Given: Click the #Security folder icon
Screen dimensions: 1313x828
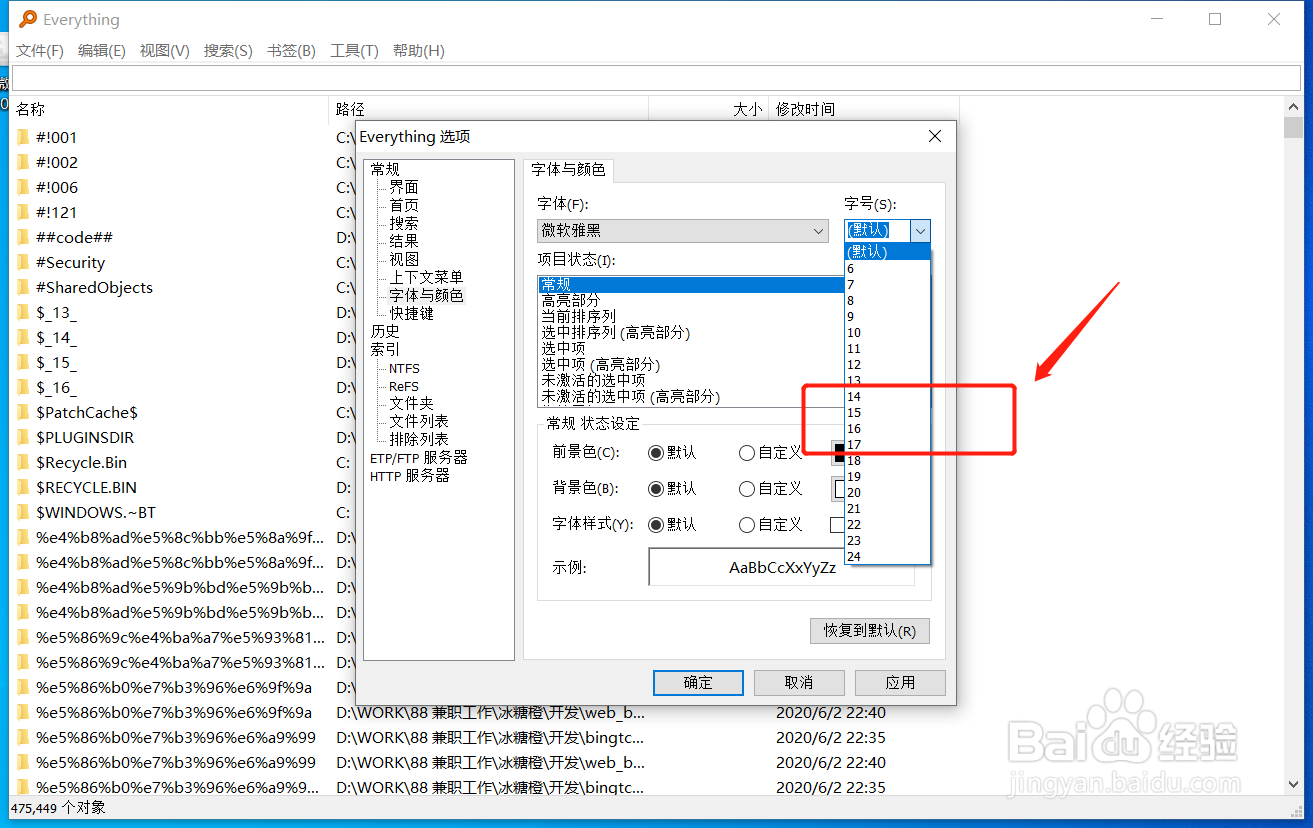Looking at the screenshot, I should coord(23,262).
